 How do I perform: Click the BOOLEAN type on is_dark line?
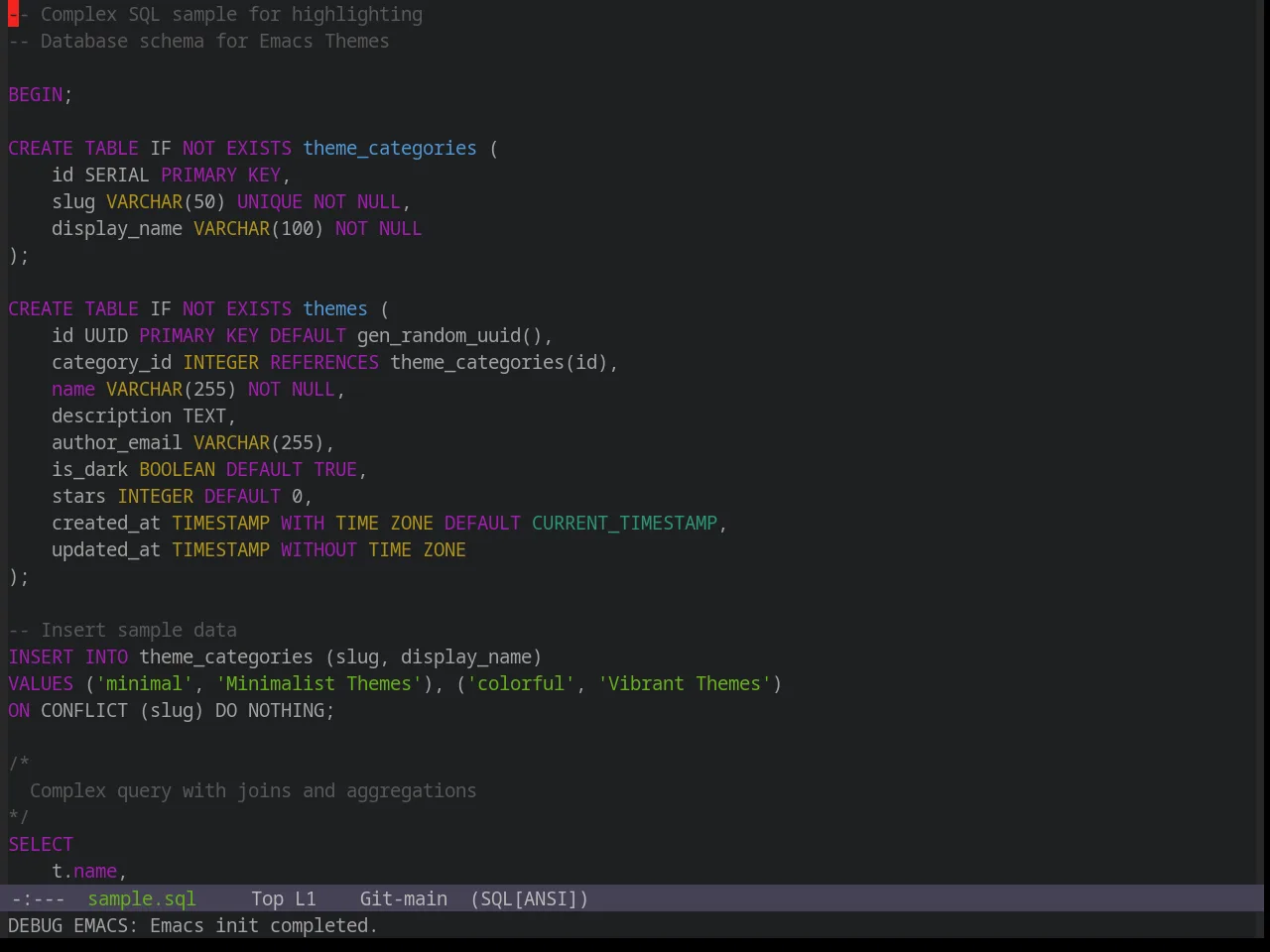pos(177,469)
